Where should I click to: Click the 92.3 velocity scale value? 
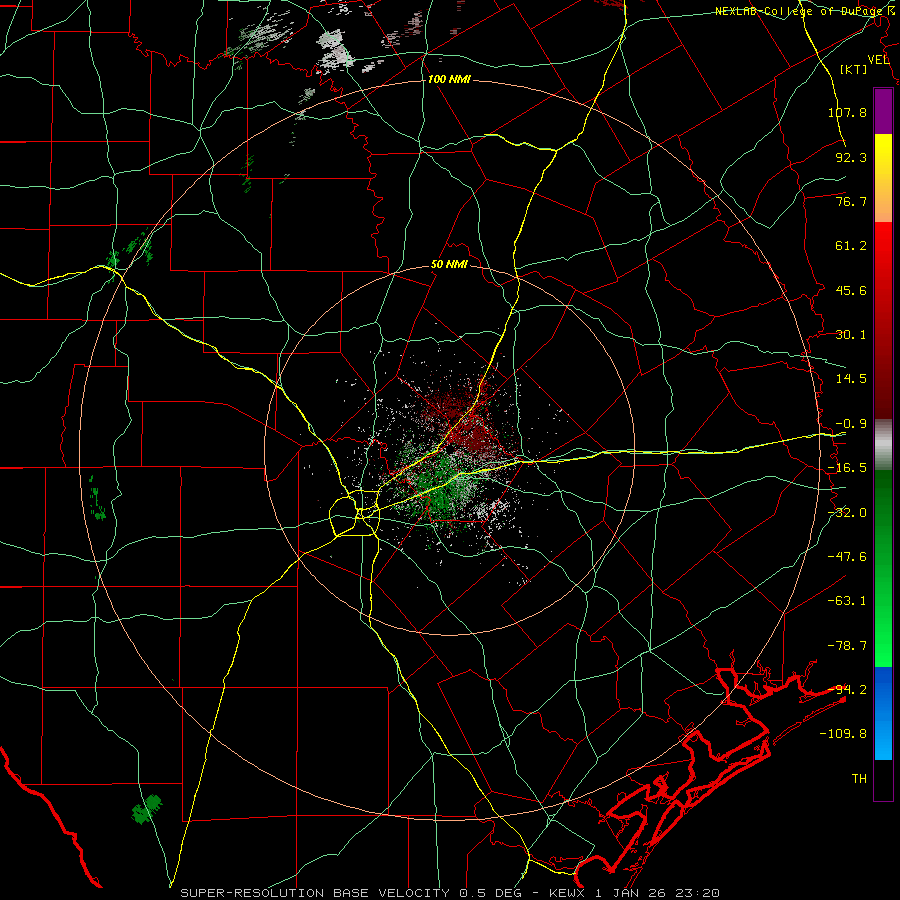click(851, 157)
